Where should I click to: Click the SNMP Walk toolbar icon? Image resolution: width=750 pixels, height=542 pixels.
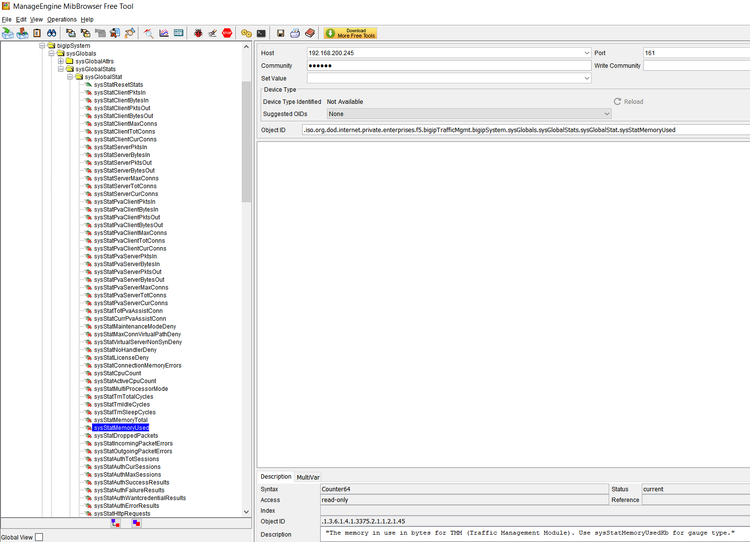(115, 33)
